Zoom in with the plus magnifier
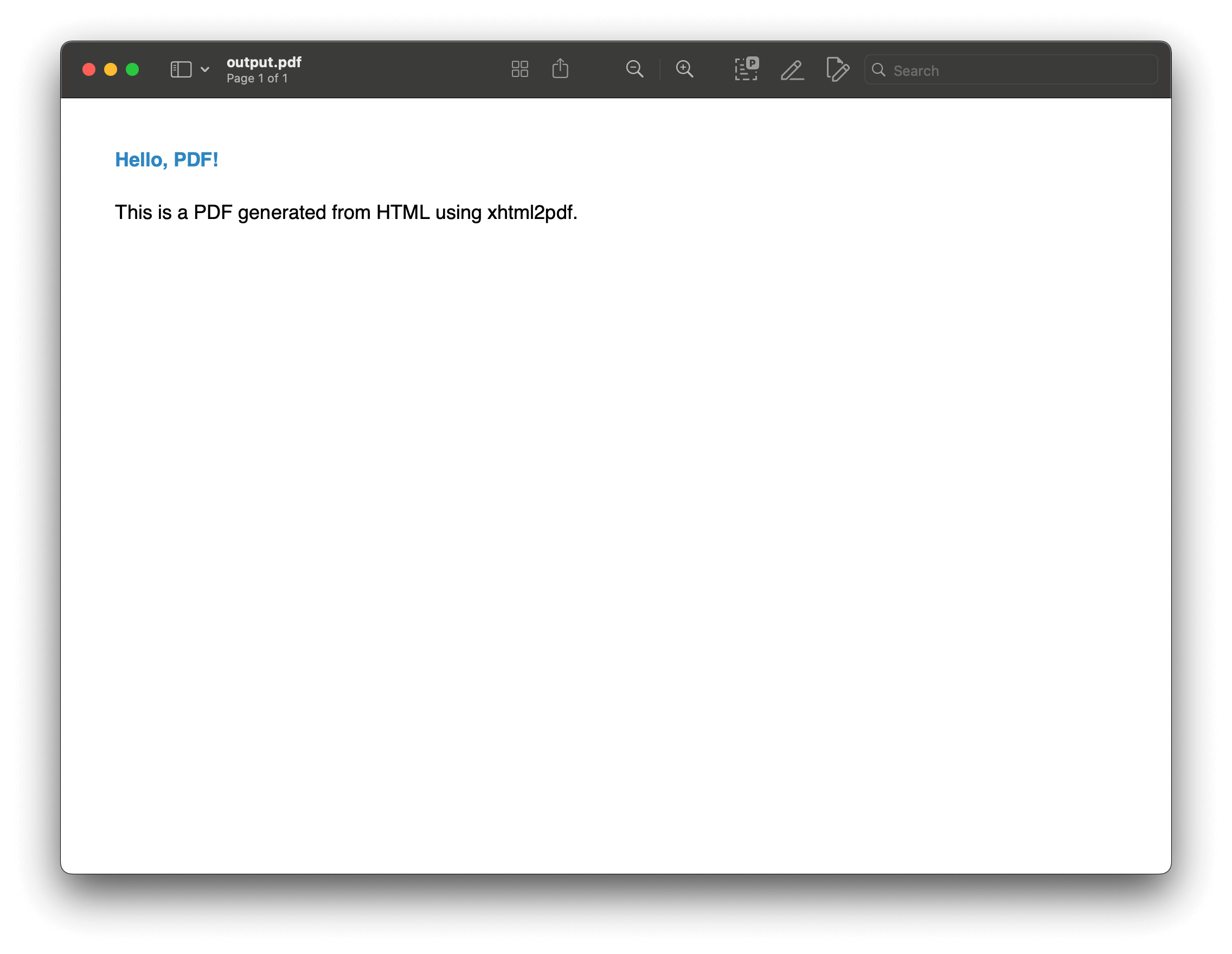 tap(685, 69)
